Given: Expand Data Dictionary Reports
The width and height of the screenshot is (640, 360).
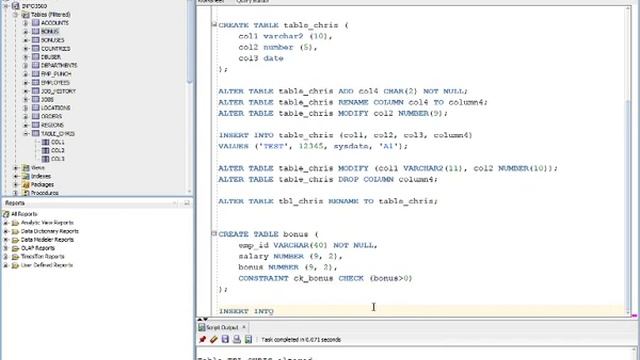Looking at the screenshot, I should pos(6,231).
